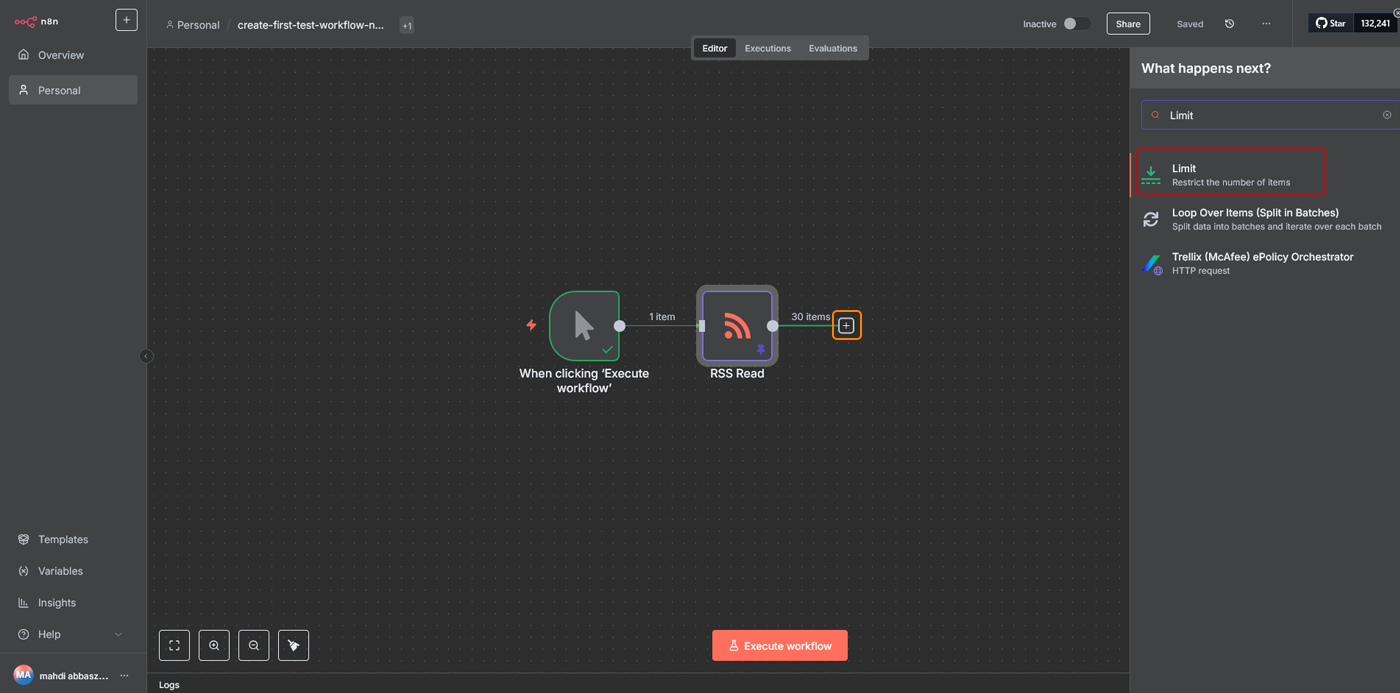
Task: Click the Share button
Action: tap(1127, 24)
